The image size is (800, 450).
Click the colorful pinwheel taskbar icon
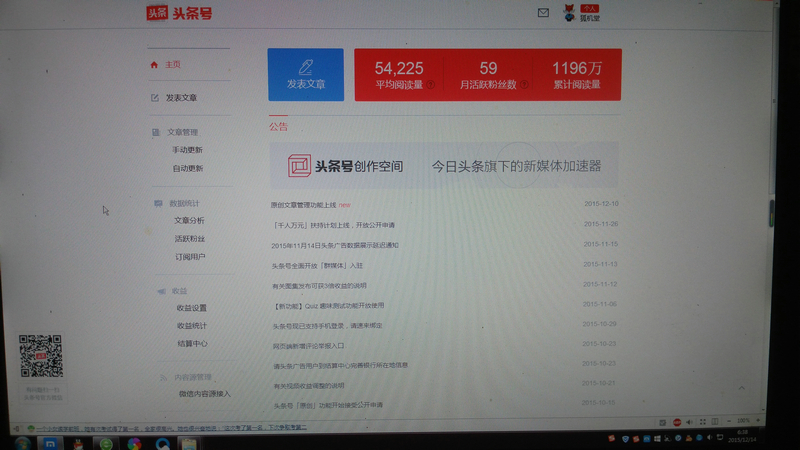coord(134,444)
